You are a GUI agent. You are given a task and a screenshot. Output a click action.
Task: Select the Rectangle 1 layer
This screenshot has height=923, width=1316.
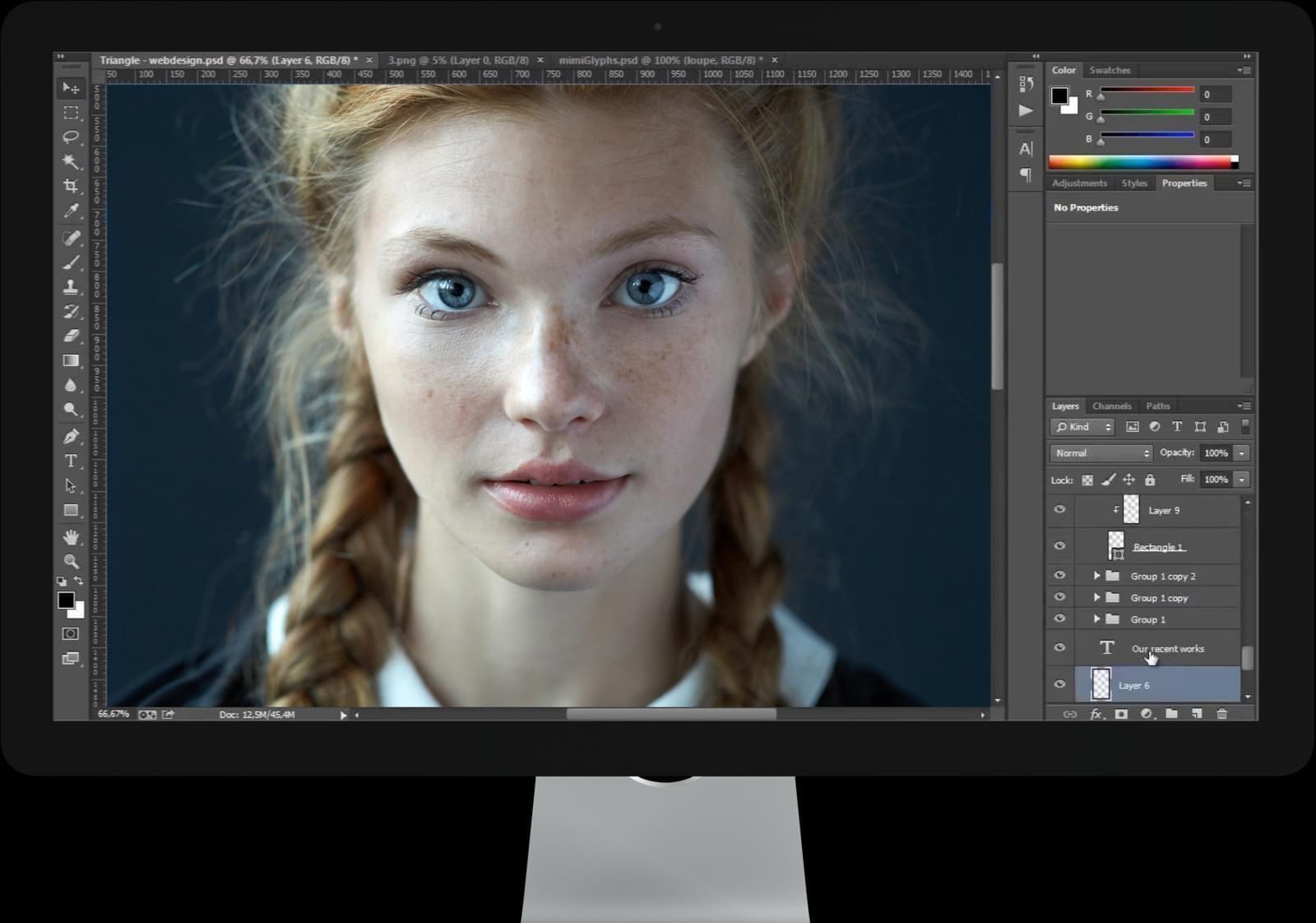(1157, 547)
